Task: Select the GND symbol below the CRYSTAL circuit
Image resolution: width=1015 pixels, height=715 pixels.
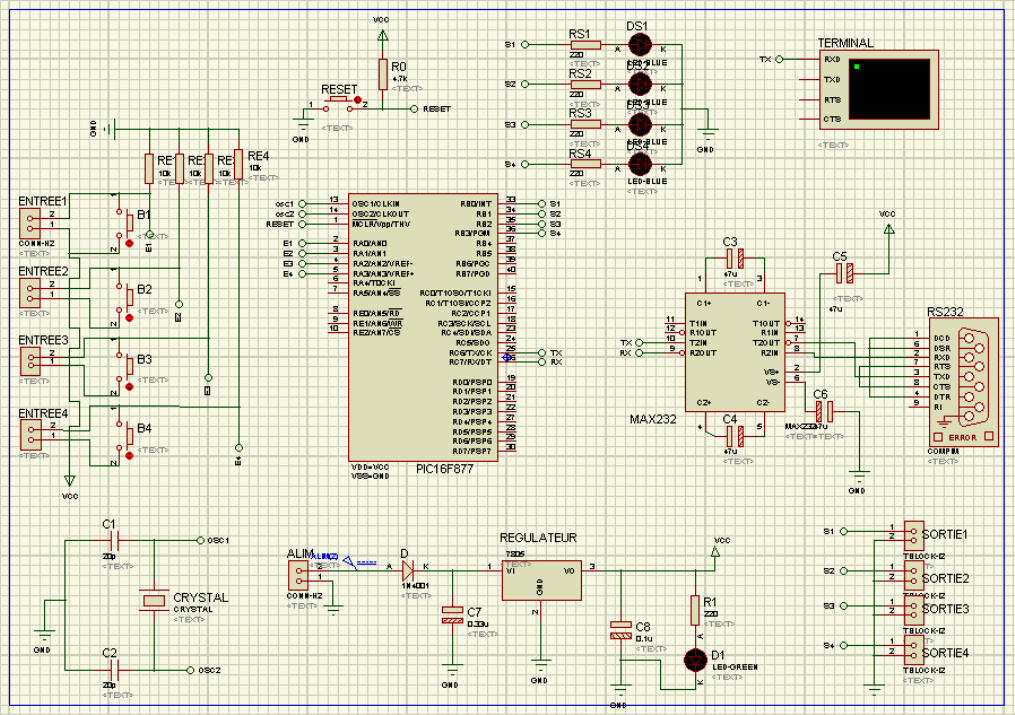Action: [44, 634]
